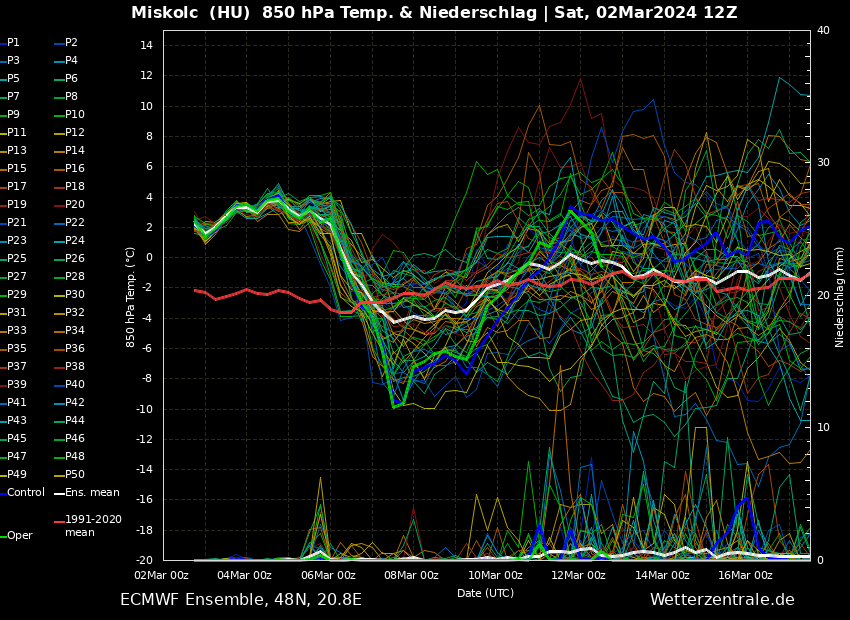Click the P1 legend label

13,43
